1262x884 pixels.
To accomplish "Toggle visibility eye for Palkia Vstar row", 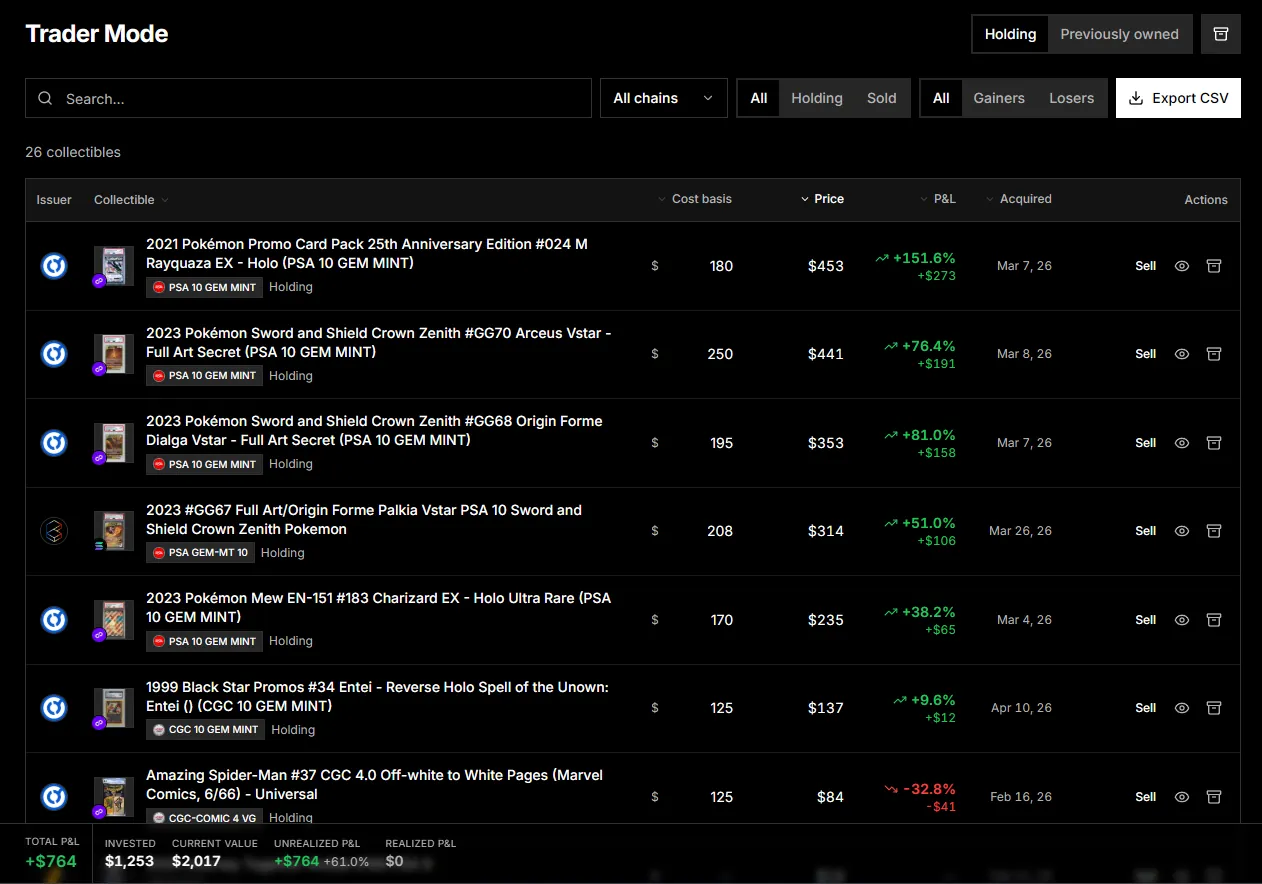I will point(1182,531).
